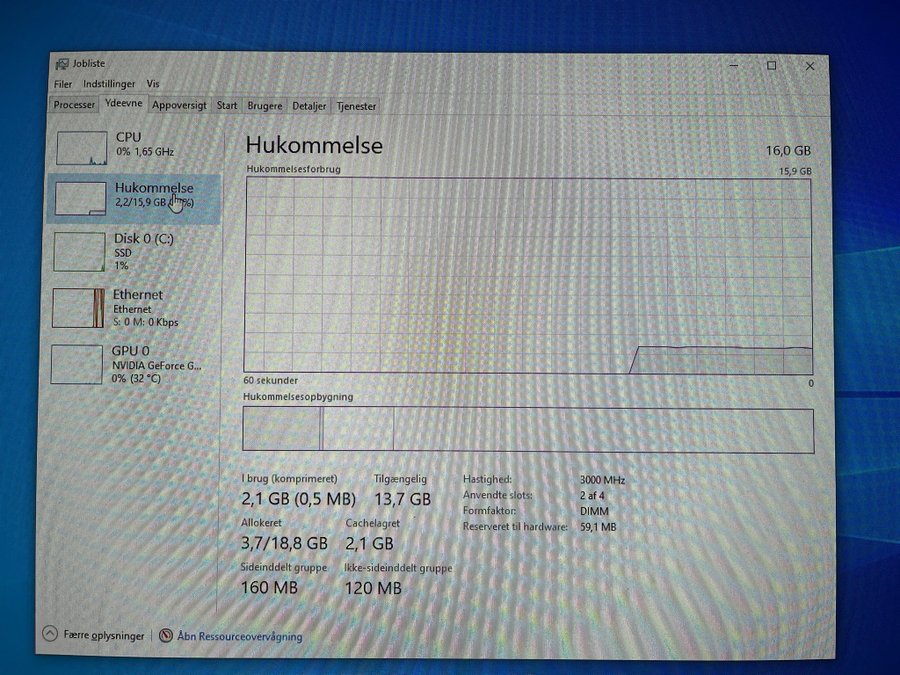Select the CPU usage mini graph
The image size is (900, 675).
point(82,147)
